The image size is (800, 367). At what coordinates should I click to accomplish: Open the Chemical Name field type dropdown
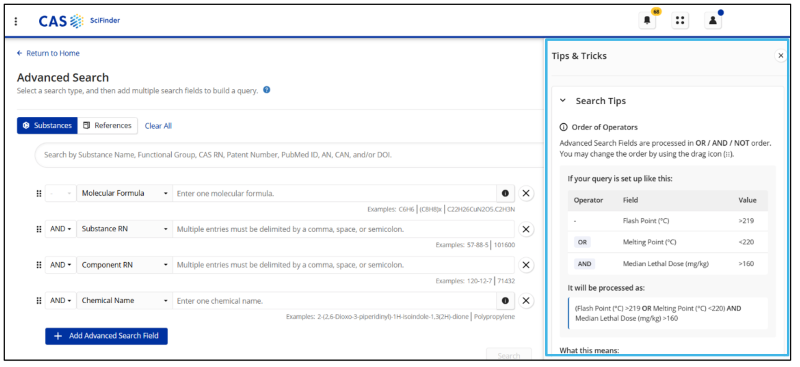click(x=124, y=301)
